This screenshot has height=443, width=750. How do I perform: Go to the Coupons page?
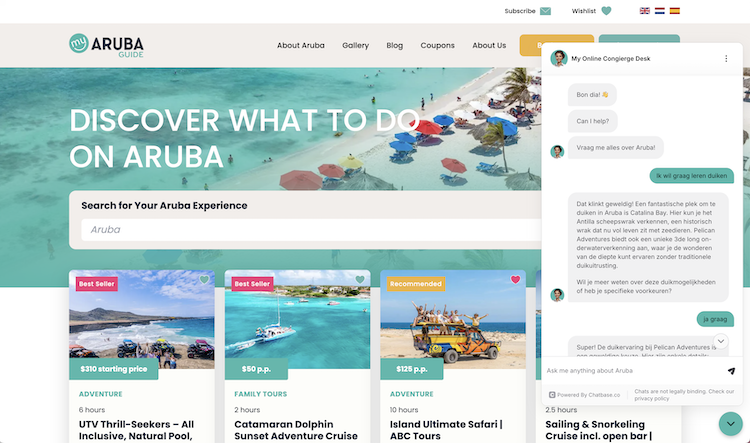[438, 45]
